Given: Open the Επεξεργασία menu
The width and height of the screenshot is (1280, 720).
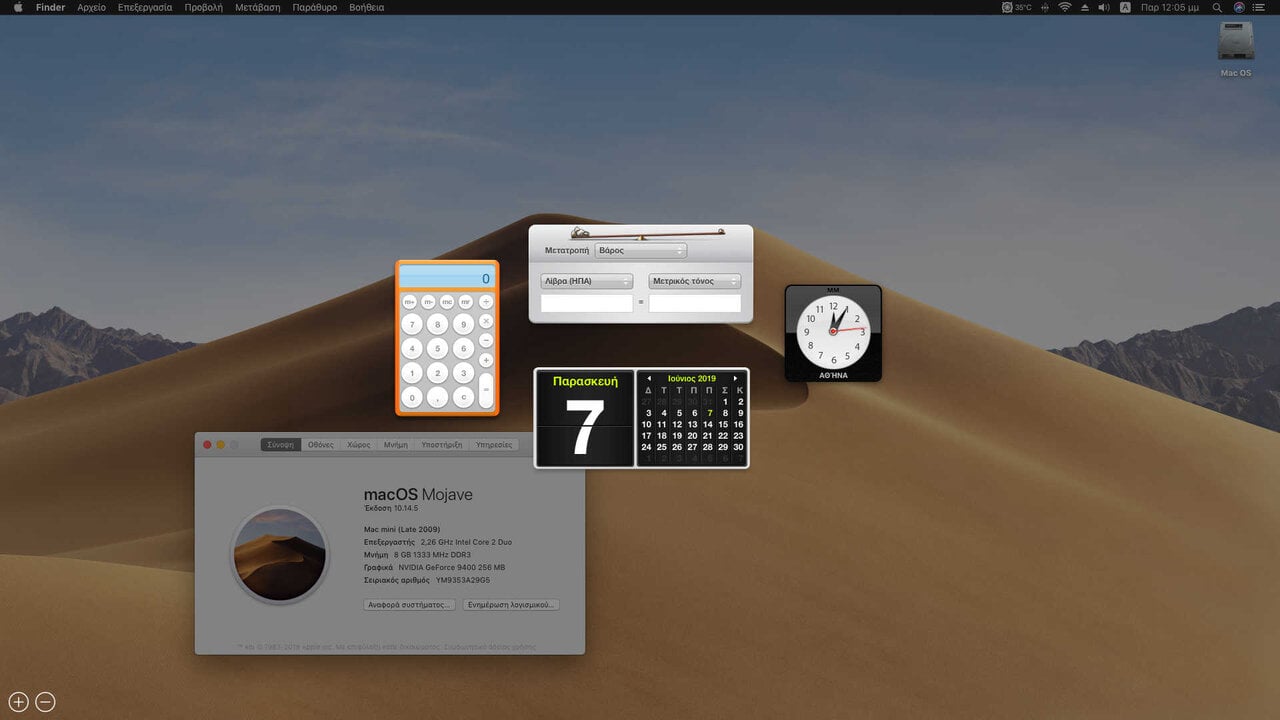Looking at the screenshot, I should 145,7.
